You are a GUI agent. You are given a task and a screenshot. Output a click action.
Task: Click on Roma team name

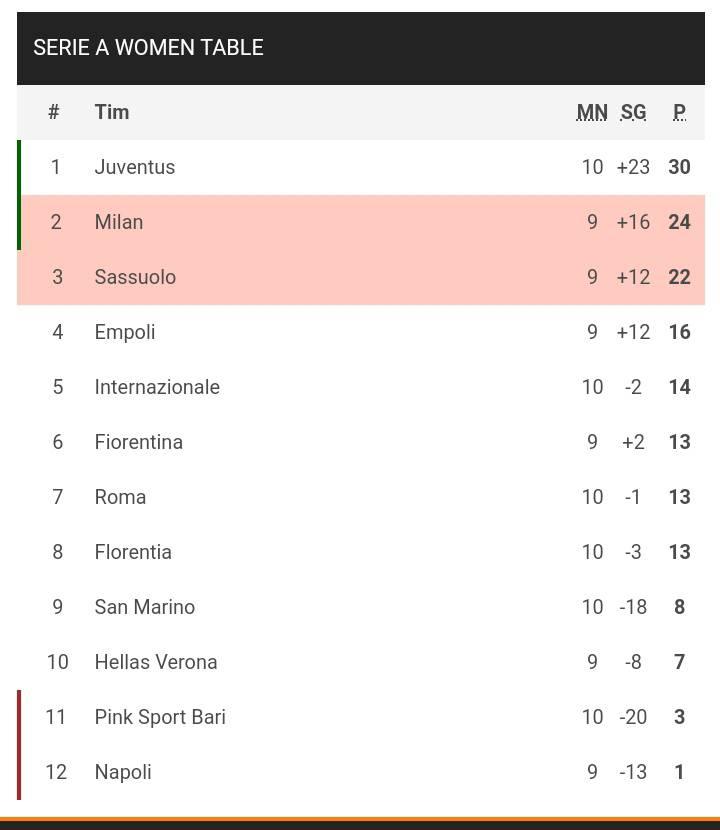tap(120, 498)
